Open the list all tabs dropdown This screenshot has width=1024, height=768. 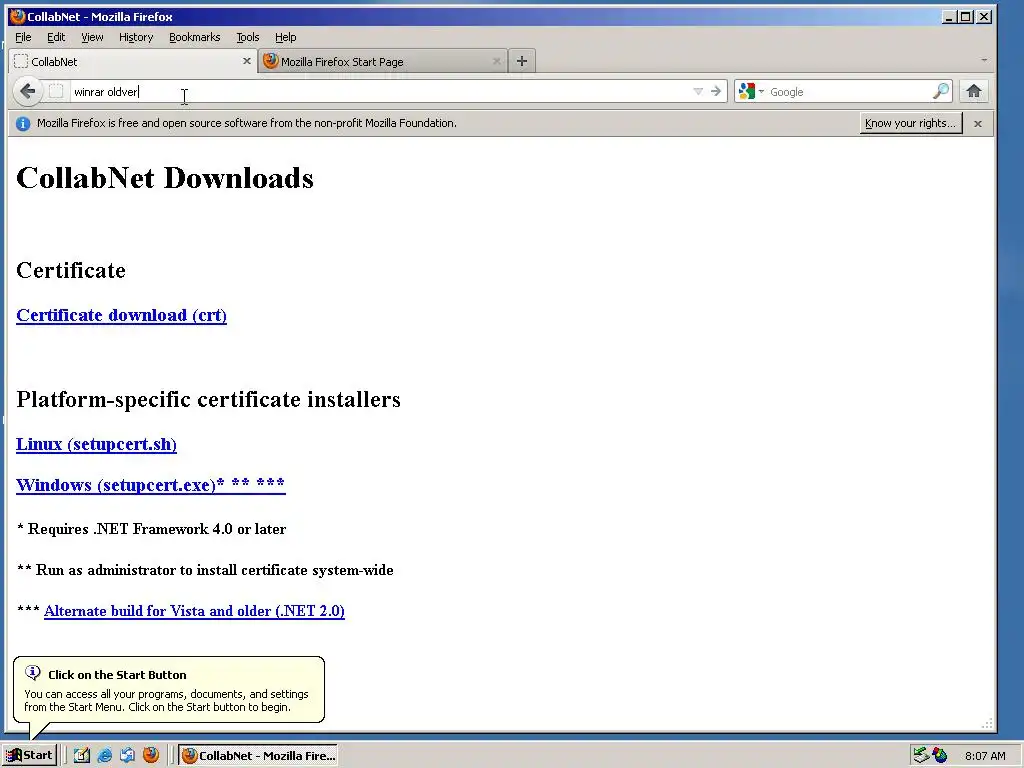(984, 60)
